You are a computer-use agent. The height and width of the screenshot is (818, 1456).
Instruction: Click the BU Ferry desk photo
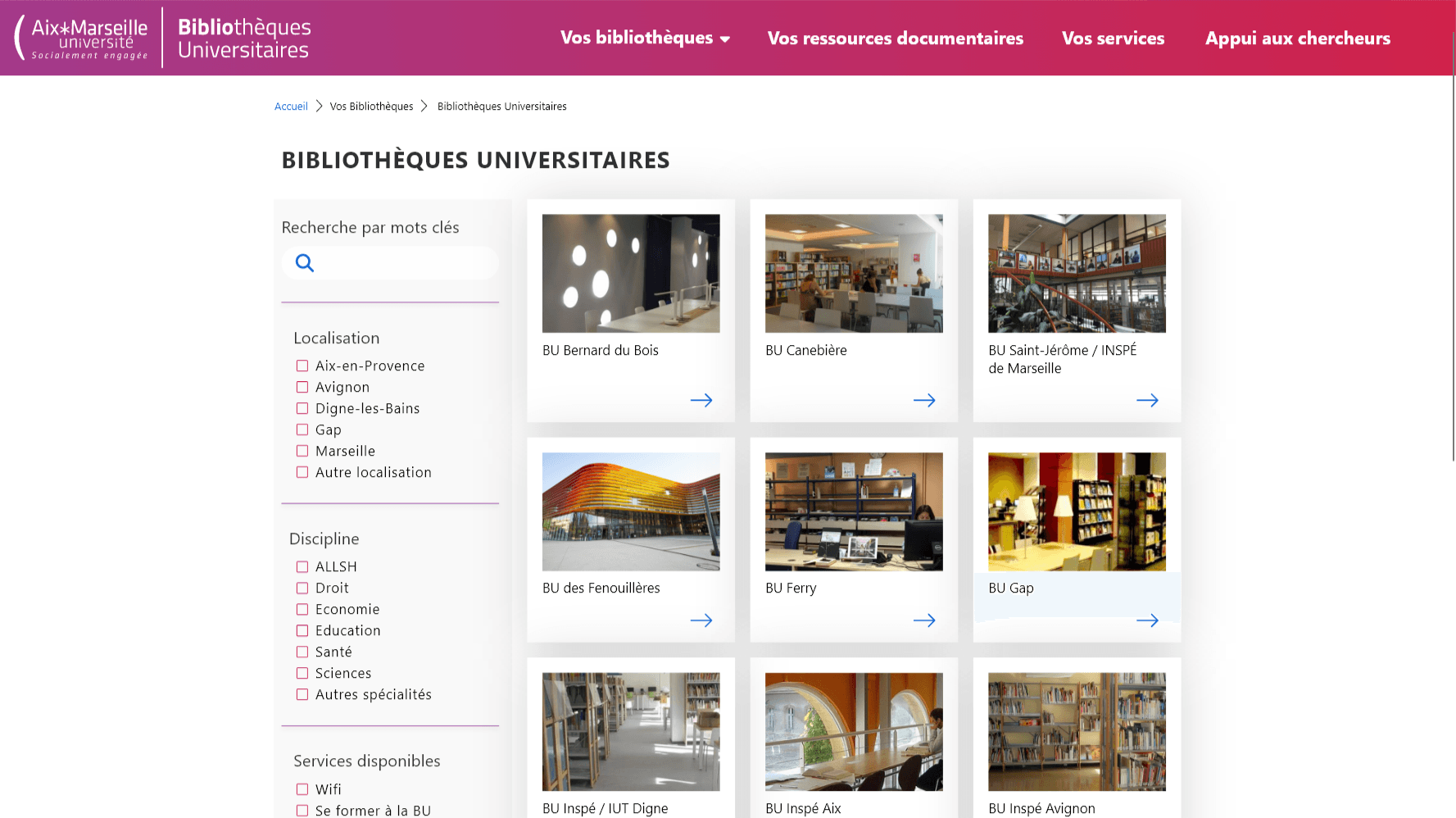click(854, 511)
